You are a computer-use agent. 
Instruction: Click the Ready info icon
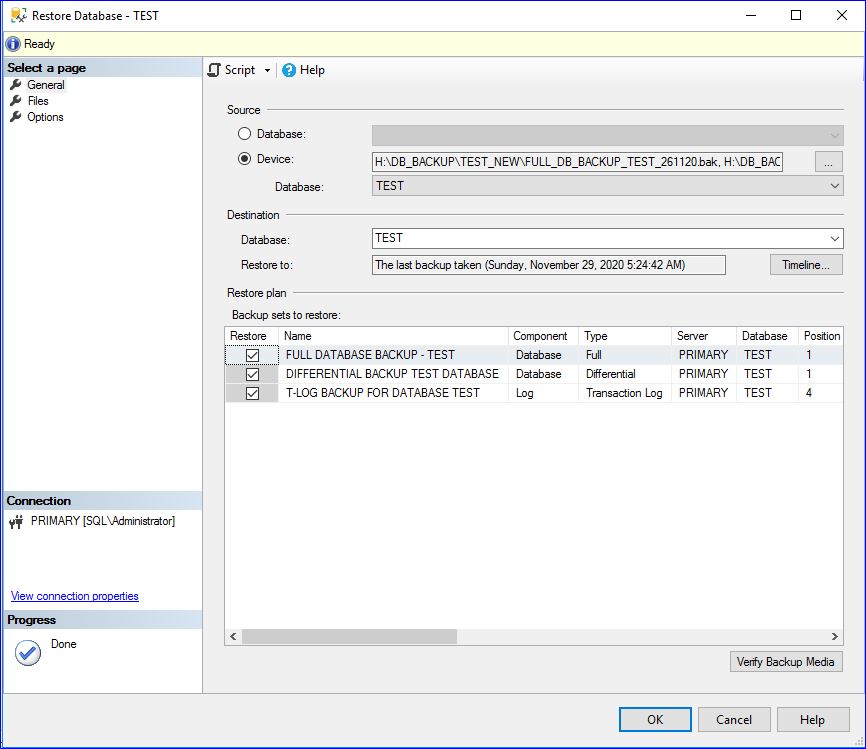coord(13,44)
